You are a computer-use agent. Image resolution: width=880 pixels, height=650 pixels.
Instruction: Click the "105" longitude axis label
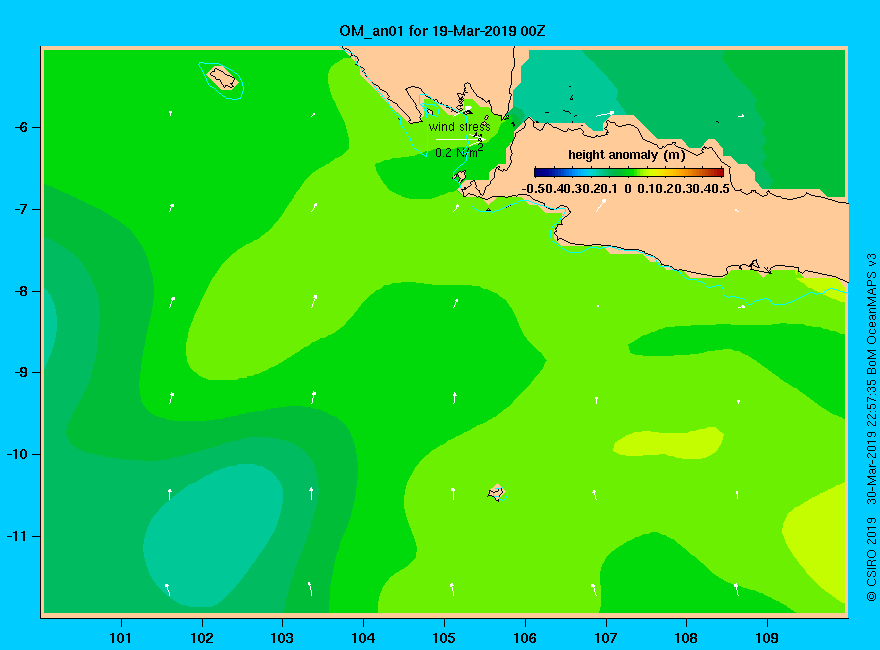click(x=444, y=638)
